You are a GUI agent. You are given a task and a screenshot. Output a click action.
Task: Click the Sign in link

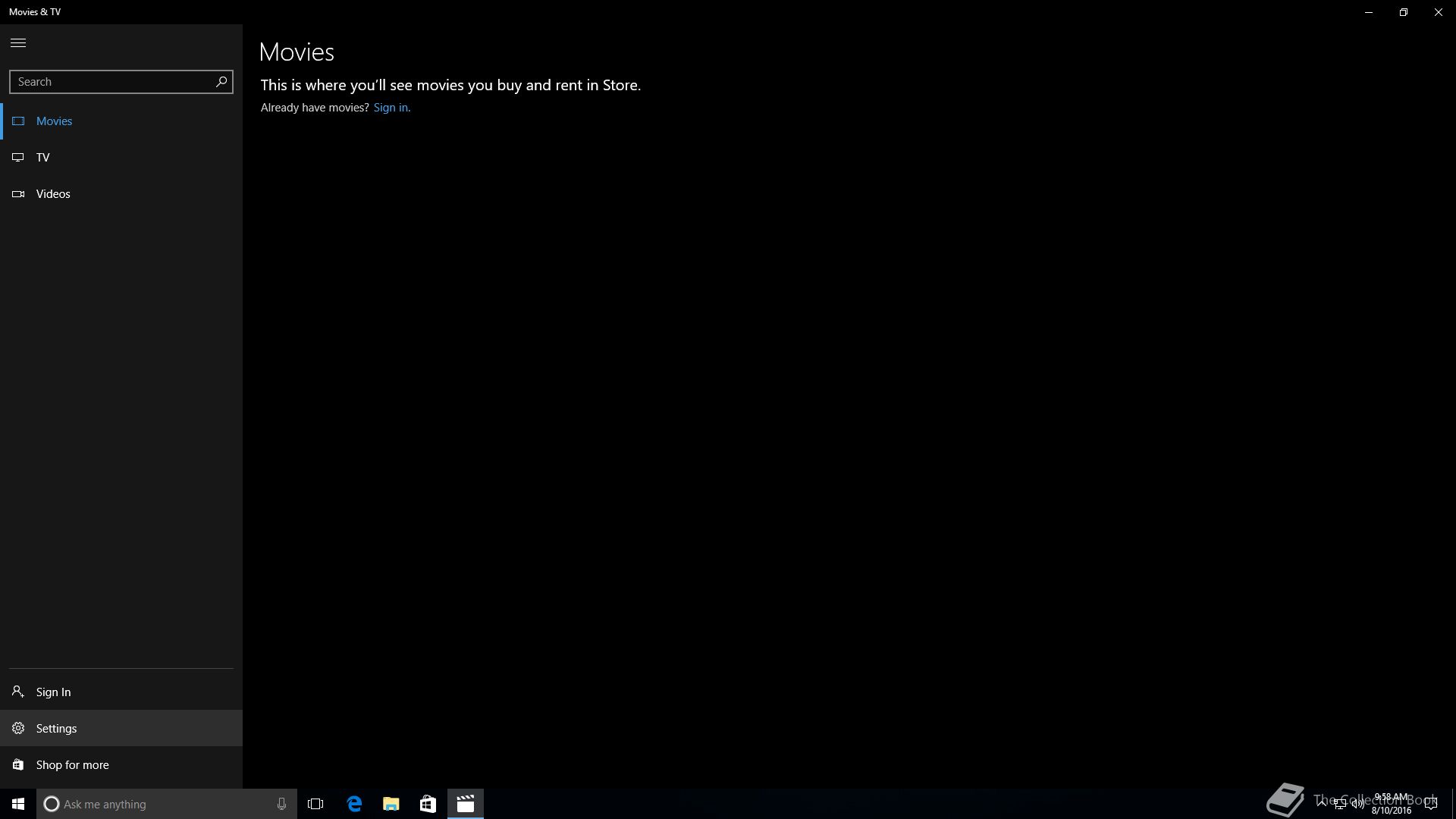click(x=391, y=108)
